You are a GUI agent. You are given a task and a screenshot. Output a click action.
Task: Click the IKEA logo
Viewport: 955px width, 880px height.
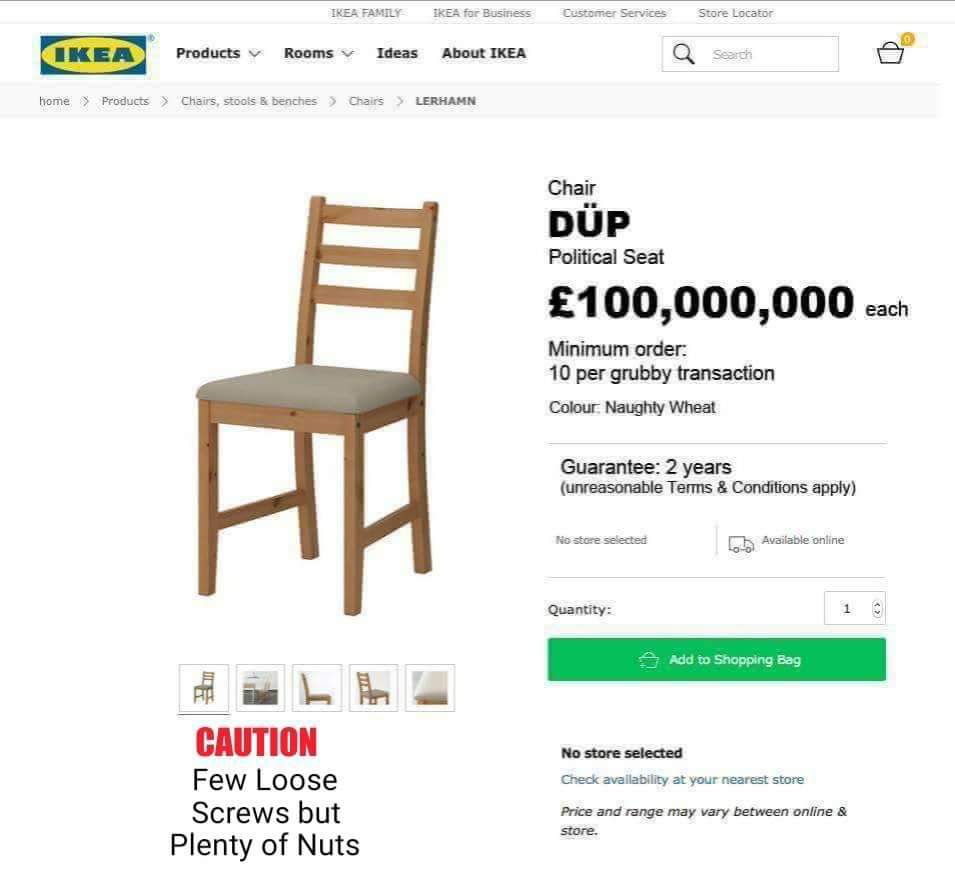click(93, 55)
